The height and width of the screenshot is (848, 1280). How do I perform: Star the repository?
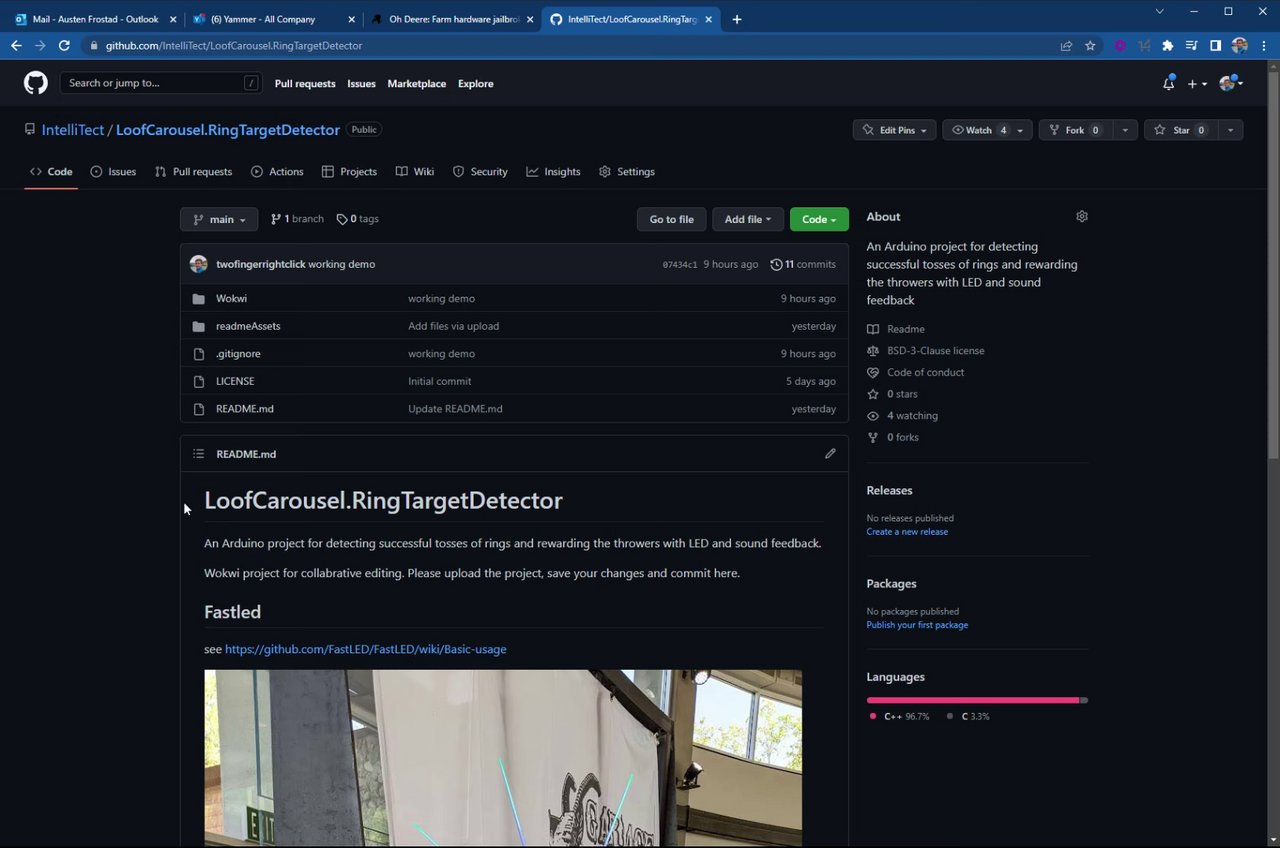coord(1182,130)
